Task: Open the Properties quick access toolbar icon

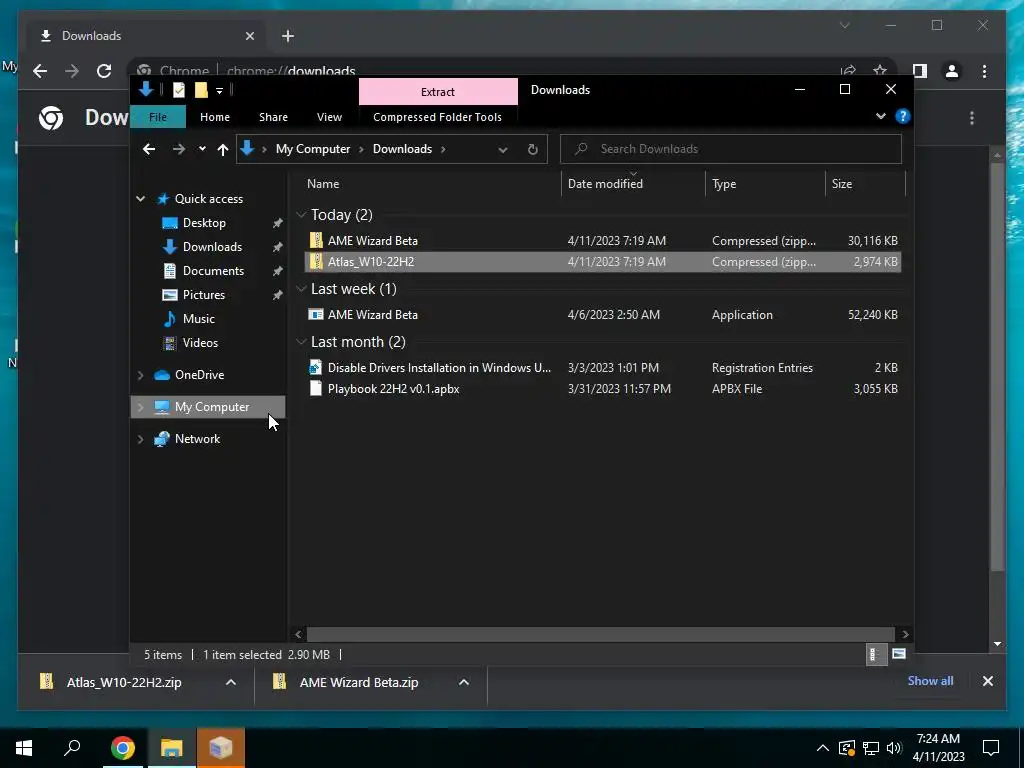Action: [178, 90]
